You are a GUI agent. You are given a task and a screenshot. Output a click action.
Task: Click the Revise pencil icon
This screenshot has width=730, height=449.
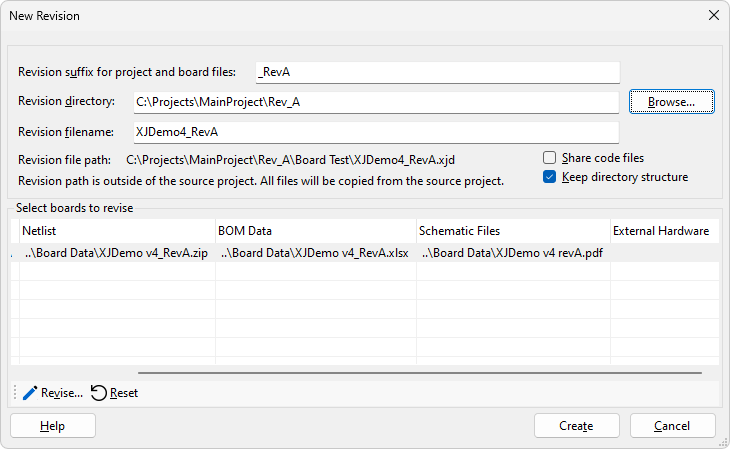tap(29, 393)
